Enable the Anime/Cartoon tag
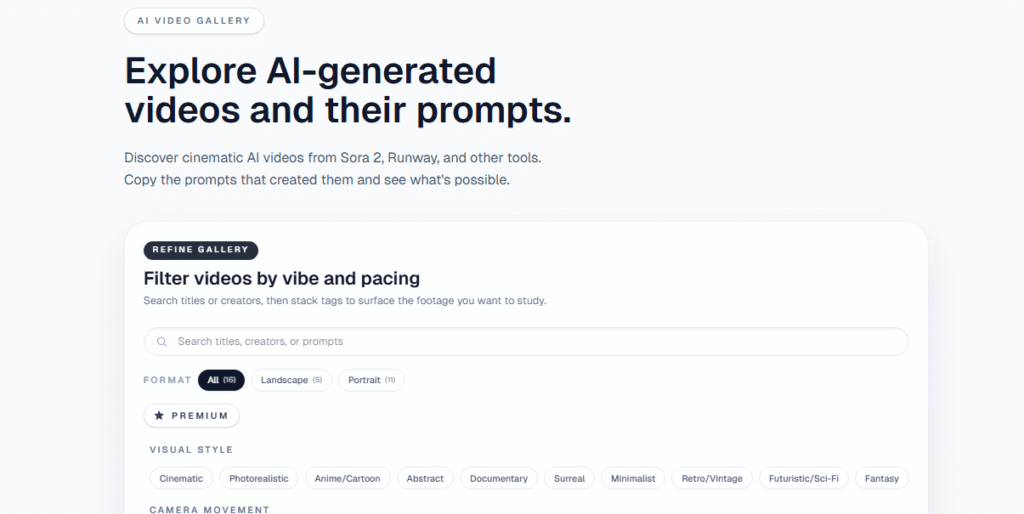The width and height of the screenshot is (1024, 514). (x=347, y=479)
